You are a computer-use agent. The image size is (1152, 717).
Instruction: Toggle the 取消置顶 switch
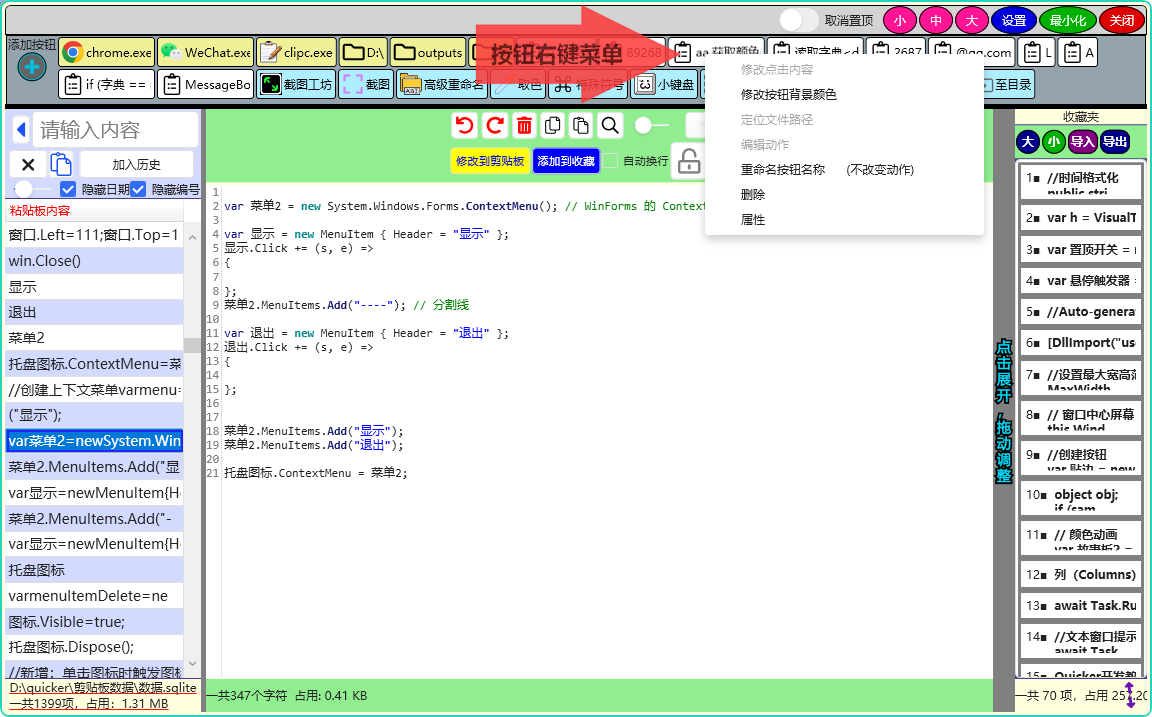tap(798, 20)
